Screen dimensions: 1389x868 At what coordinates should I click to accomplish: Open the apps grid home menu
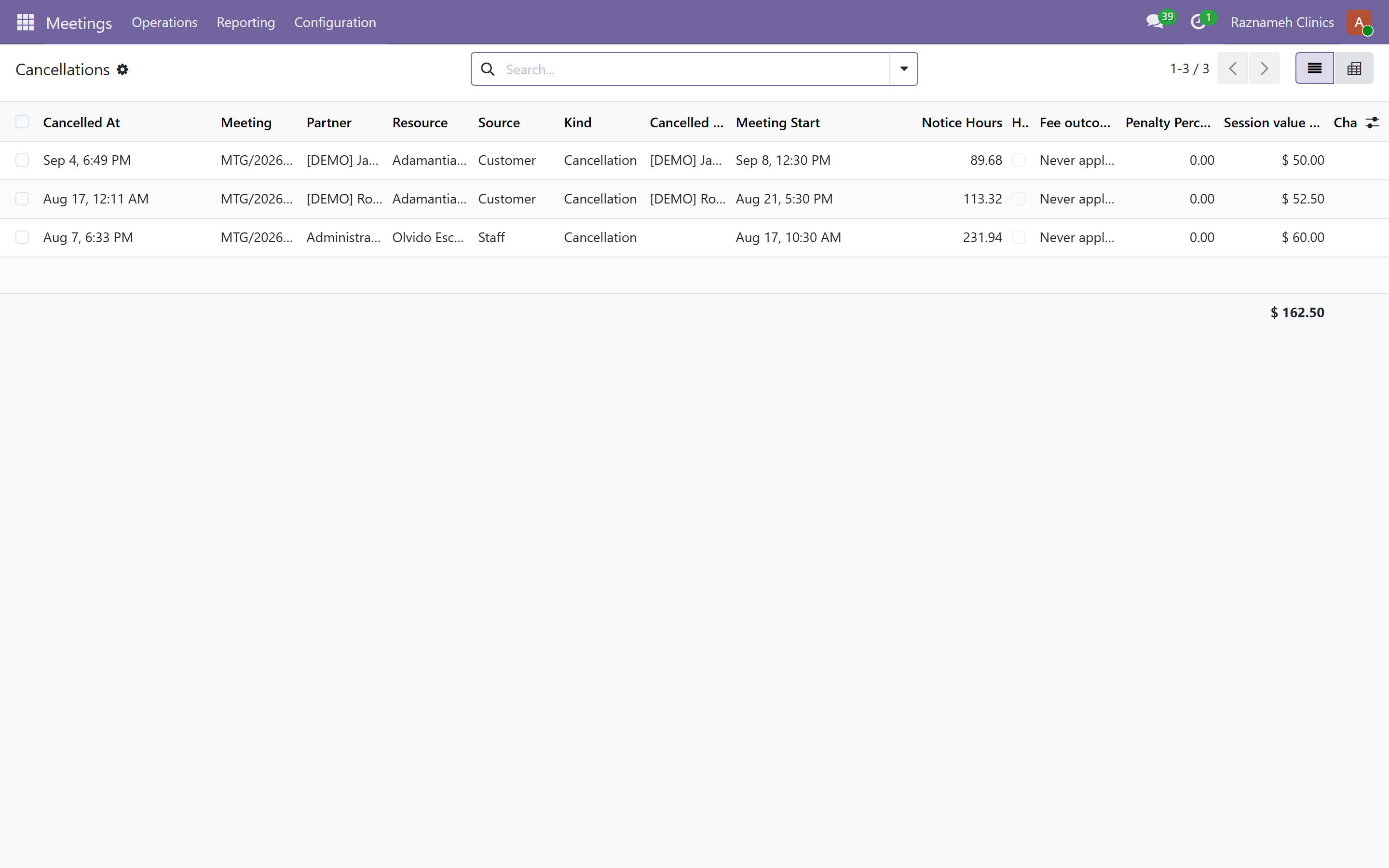tap(25, 22)
